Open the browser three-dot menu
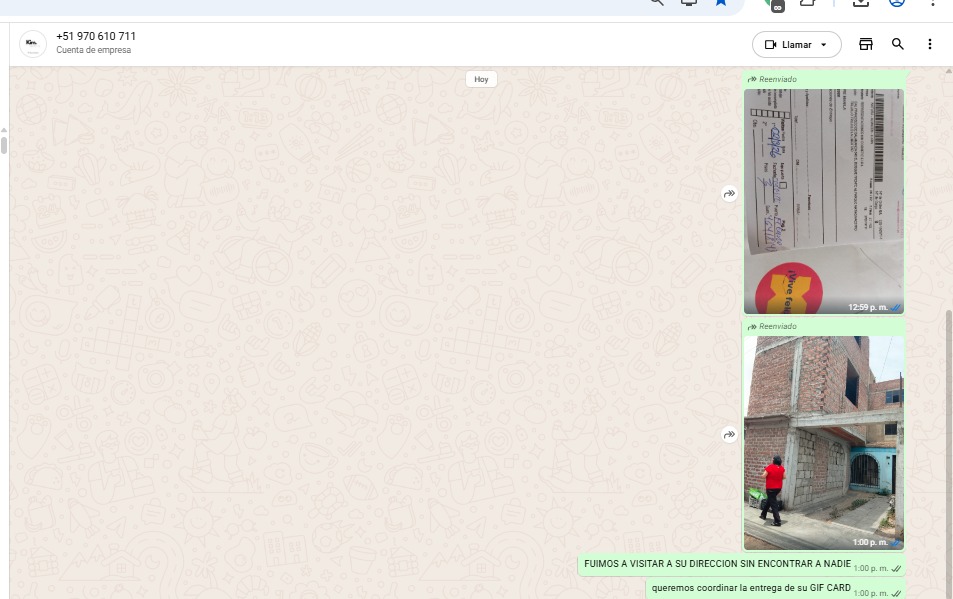This screenshot has width=953, height=599. coord(933,3)
